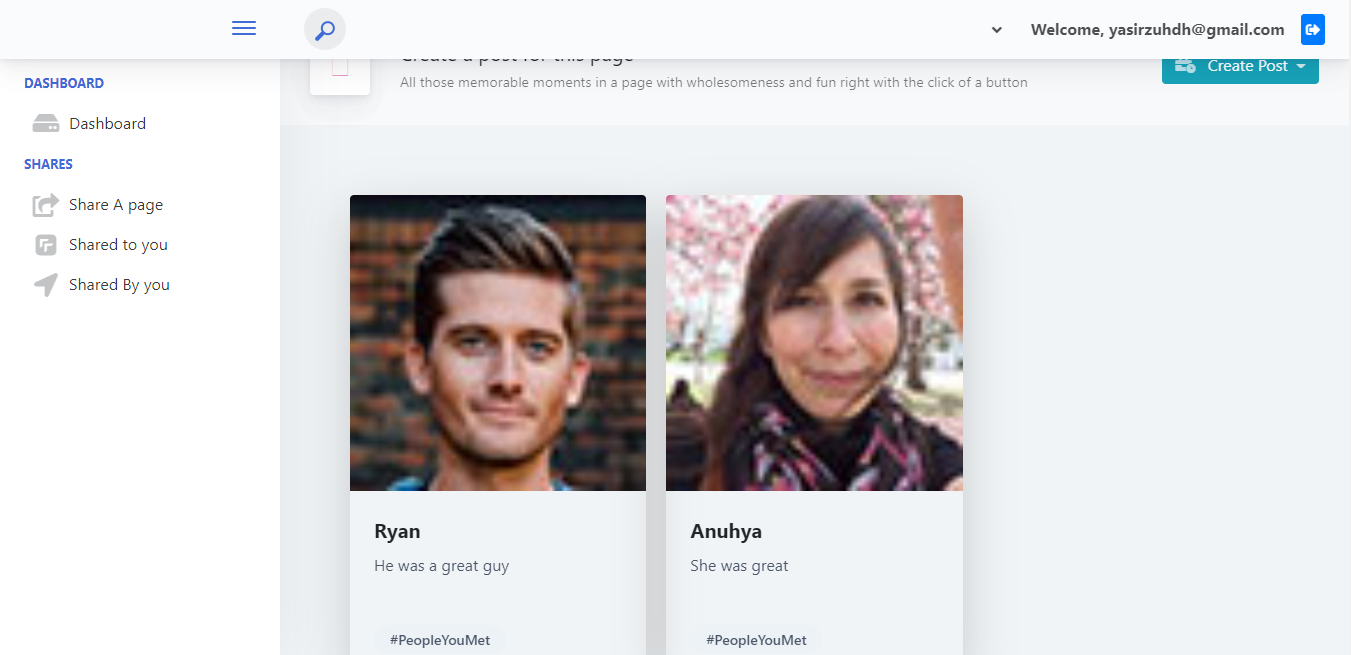Click the #PeopleYouMet tag under Anuhya
Viewport: 1351px width, 655px height.
756,640
